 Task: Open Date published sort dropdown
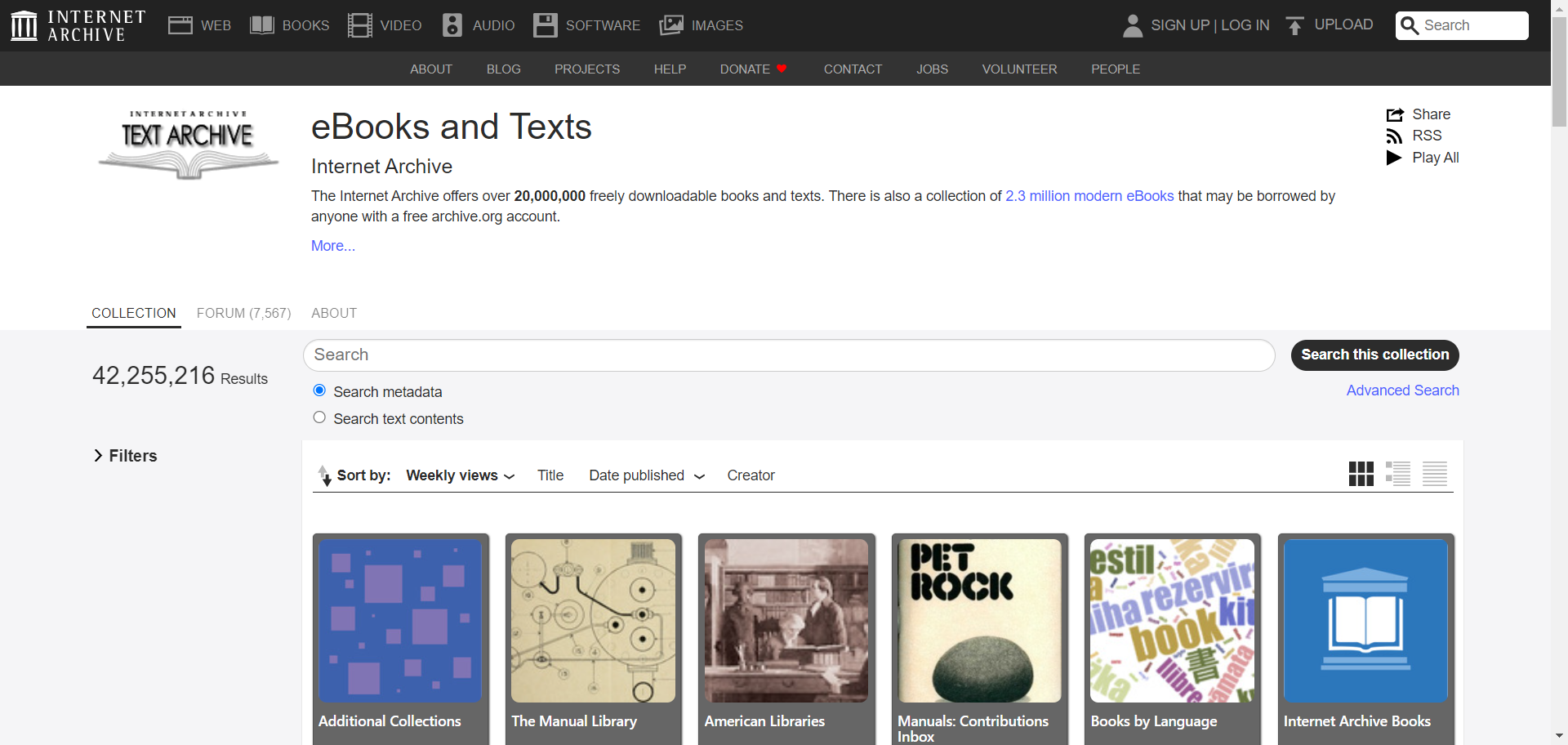pyautogui.click(x=646, y=475)
